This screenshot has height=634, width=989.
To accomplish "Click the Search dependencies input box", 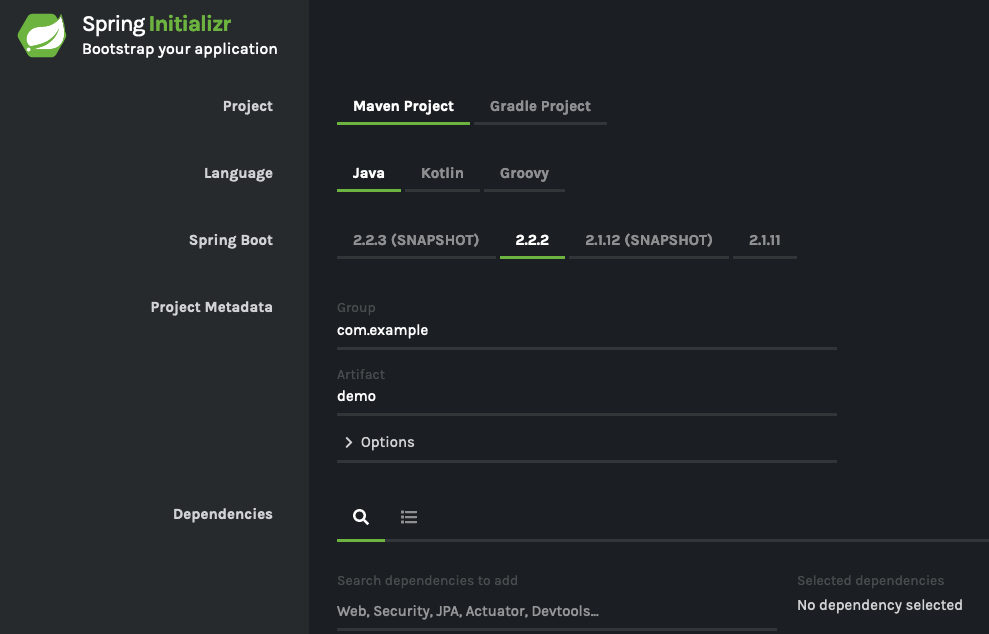I will [556, 611].
